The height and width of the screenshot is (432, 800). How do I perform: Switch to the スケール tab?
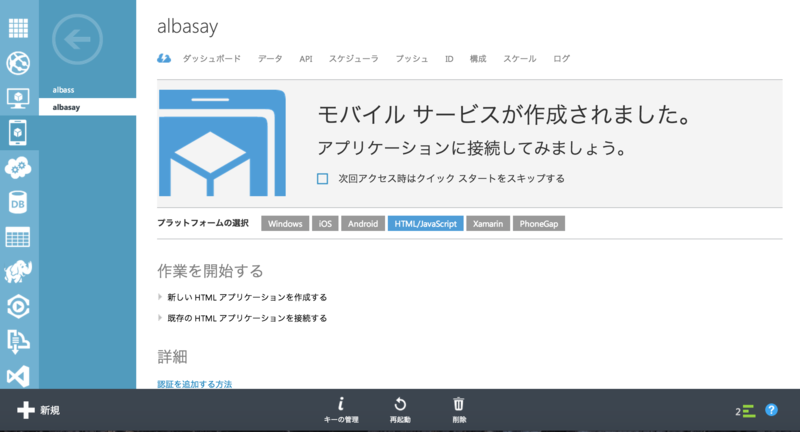click(519, 59)
